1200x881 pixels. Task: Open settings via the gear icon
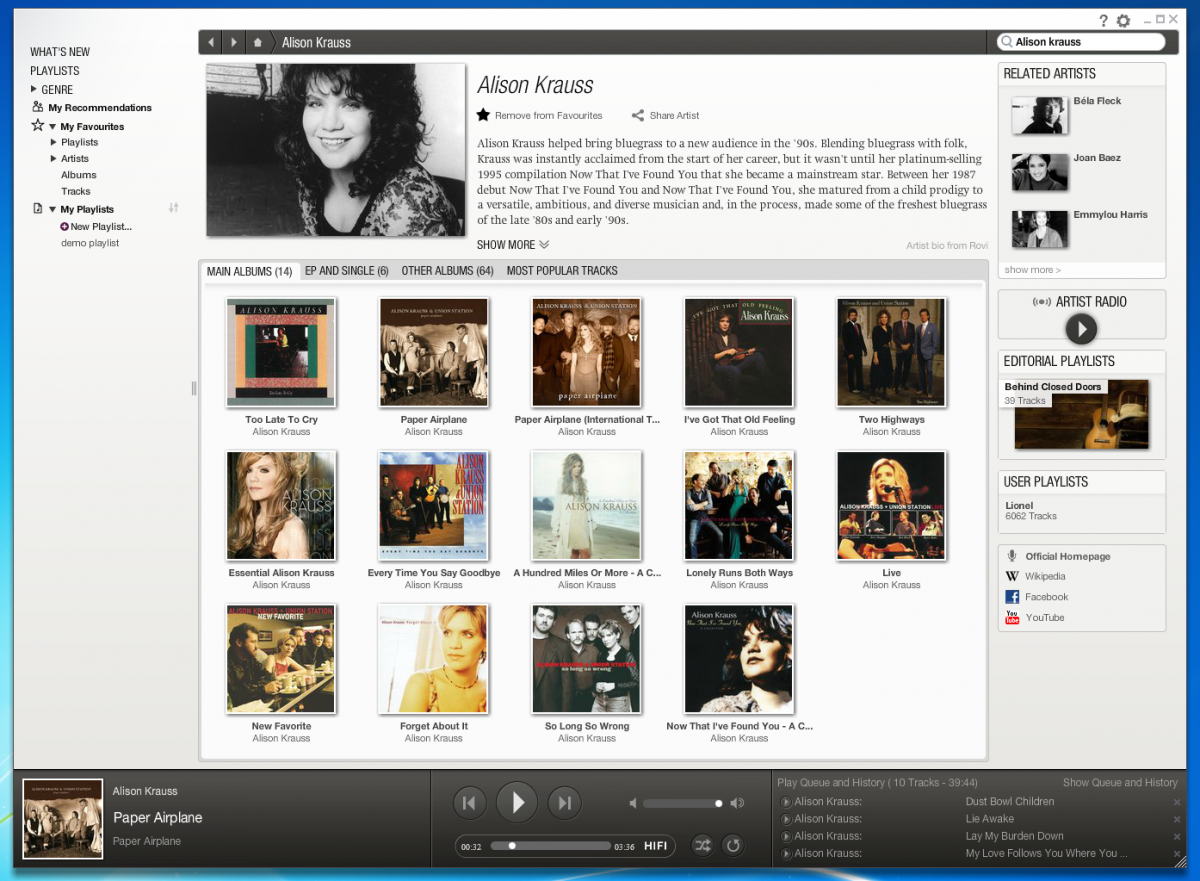[1123, 21]
